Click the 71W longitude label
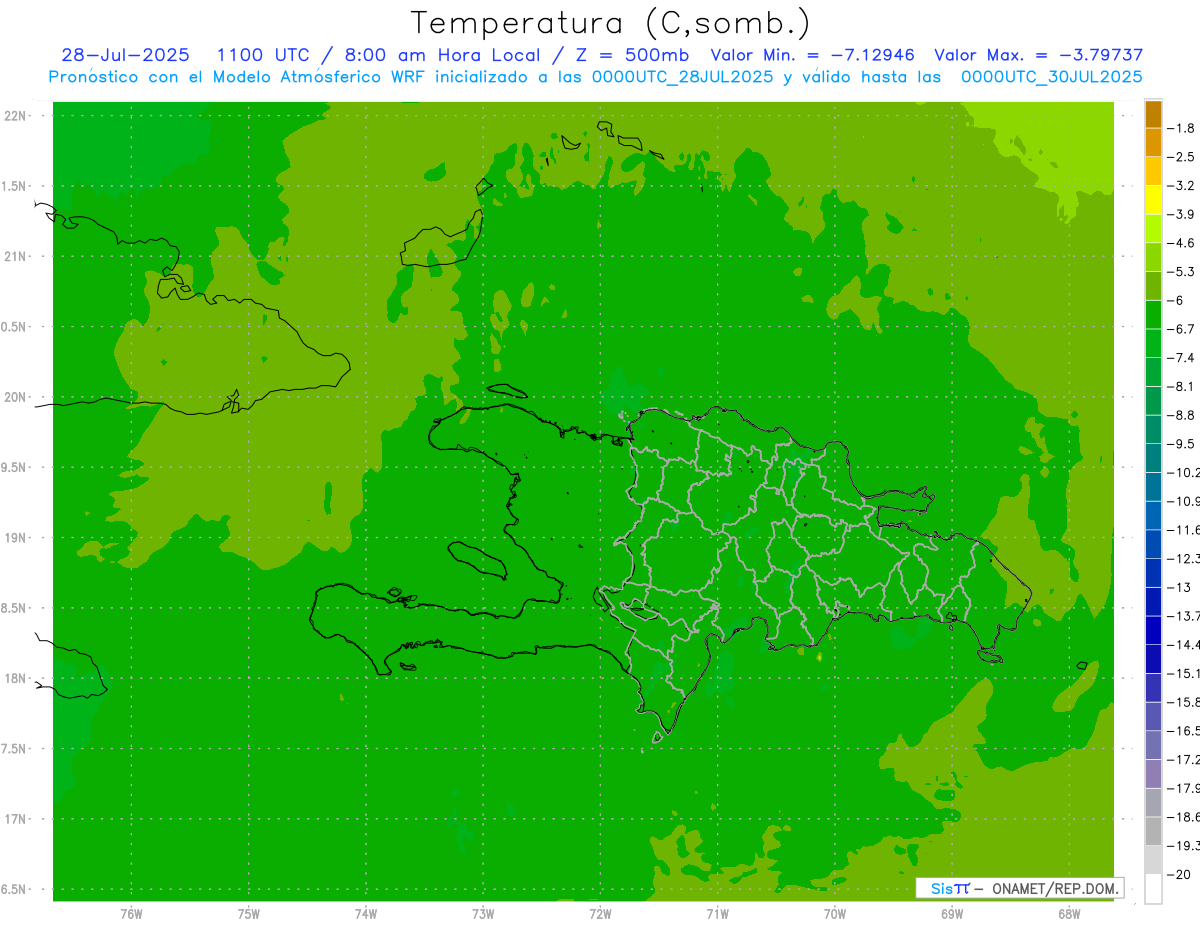This screenshot has height=927, width=1200. pos(717,914)
